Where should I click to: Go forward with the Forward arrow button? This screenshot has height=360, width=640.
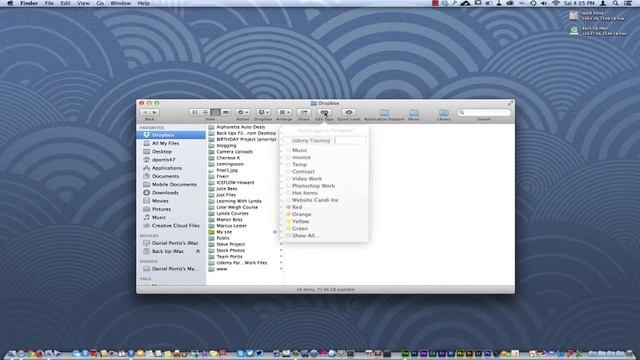tap(155, 112)
